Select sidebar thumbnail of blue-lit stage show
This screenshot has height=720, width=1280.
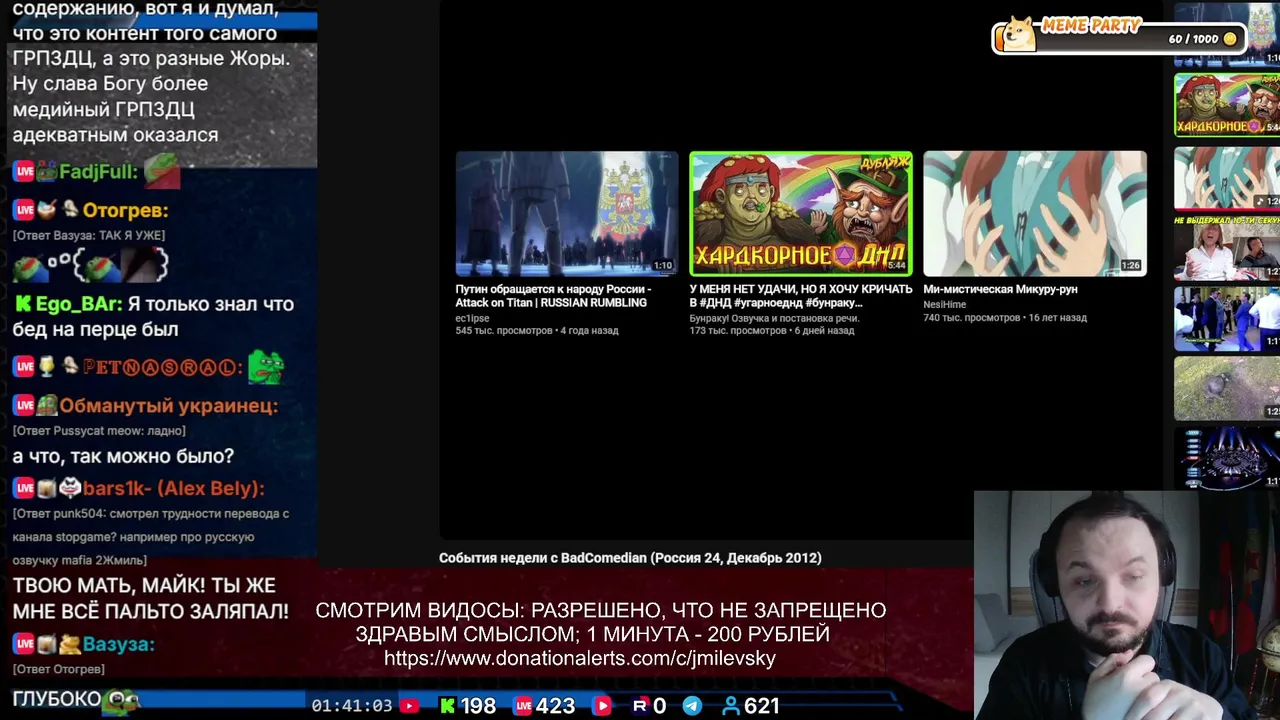tap(1227, 458)
